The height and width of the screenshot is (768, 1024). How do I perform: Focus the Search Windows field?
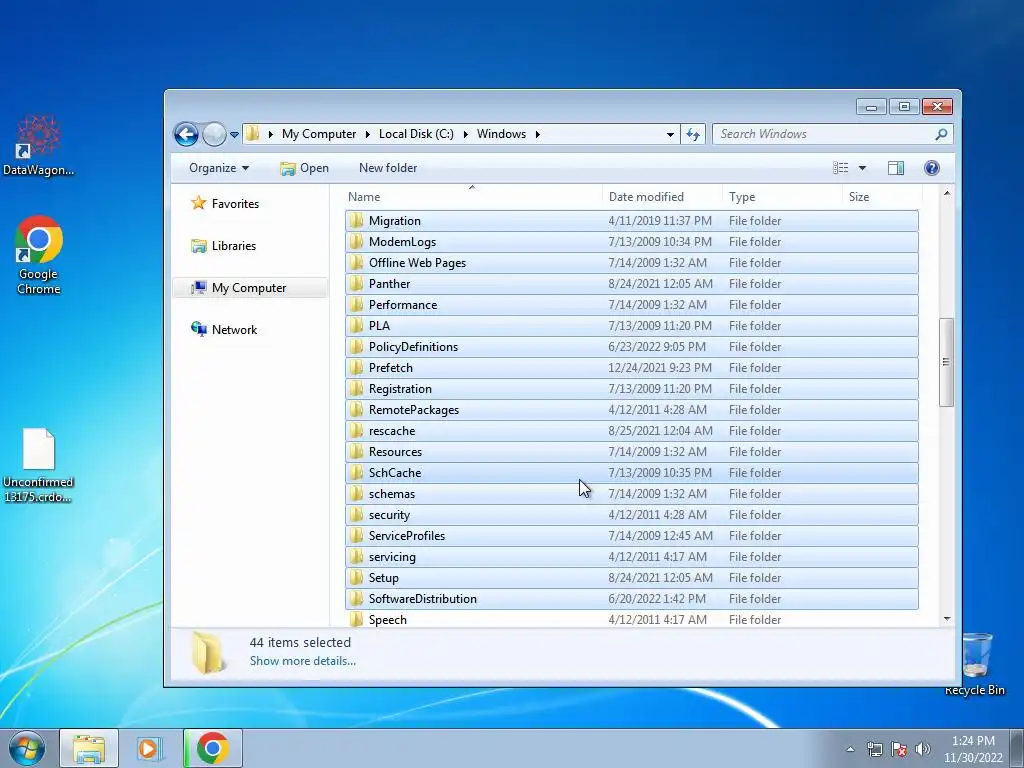(833, 134)
